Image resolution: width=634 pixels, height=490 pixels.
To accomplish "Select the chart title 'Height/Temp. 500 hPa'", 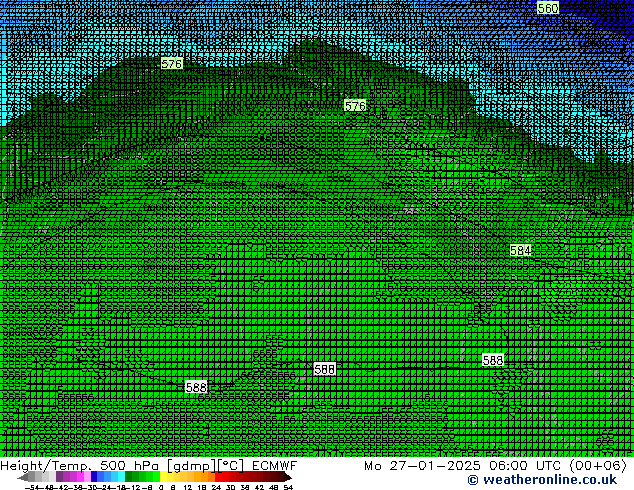I will (80, 466).
